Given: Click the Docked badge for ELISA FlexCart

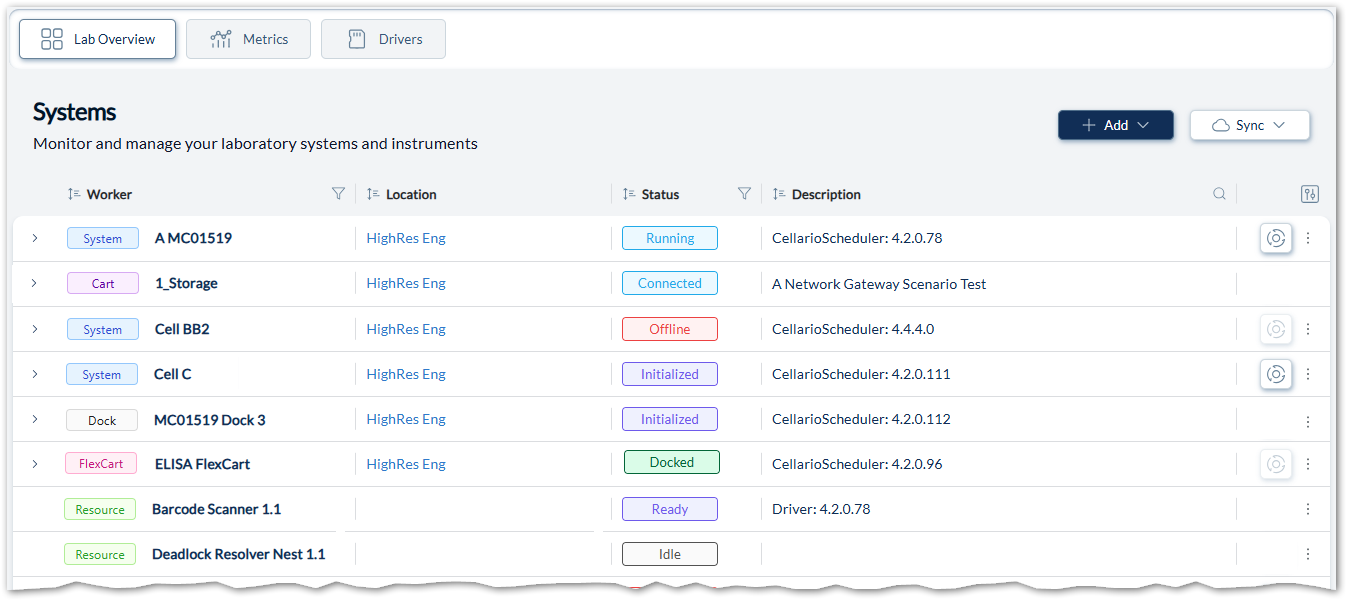Looking at the screenshot, I should pos(671,462).
